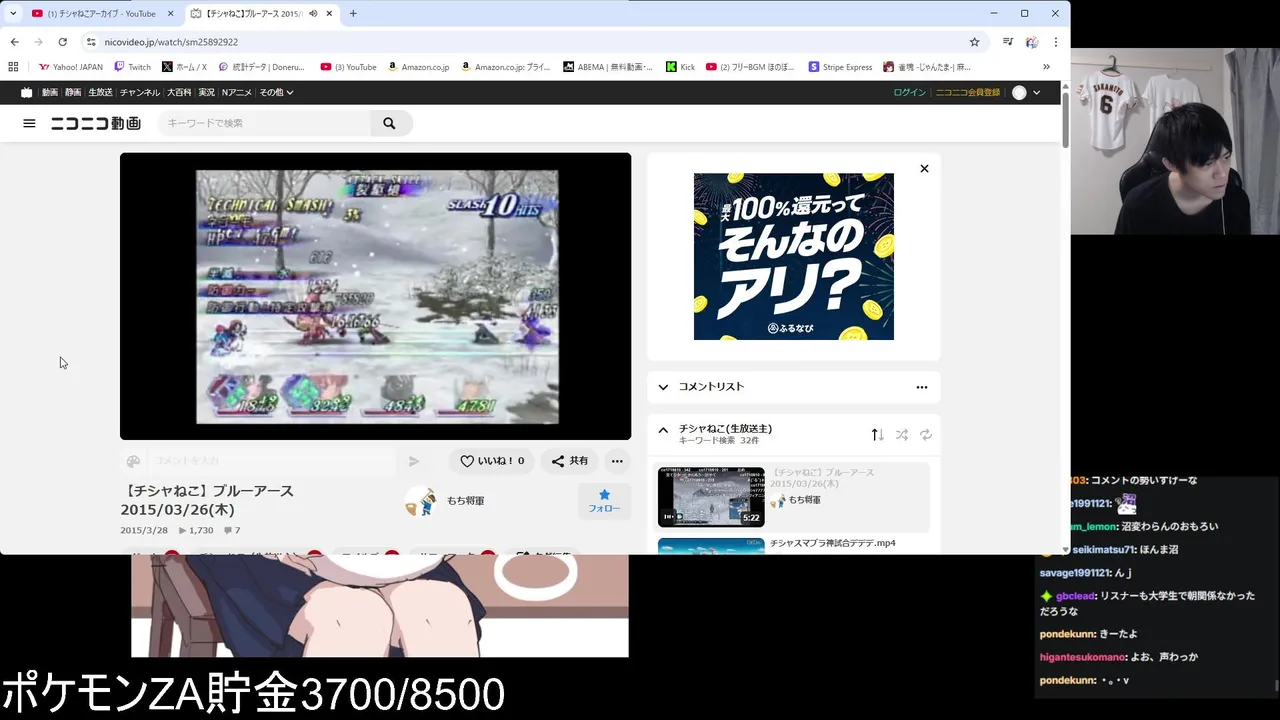Open the video more options menu
This screenshot has width=1280, height=720.
click(x=617, y=461)
